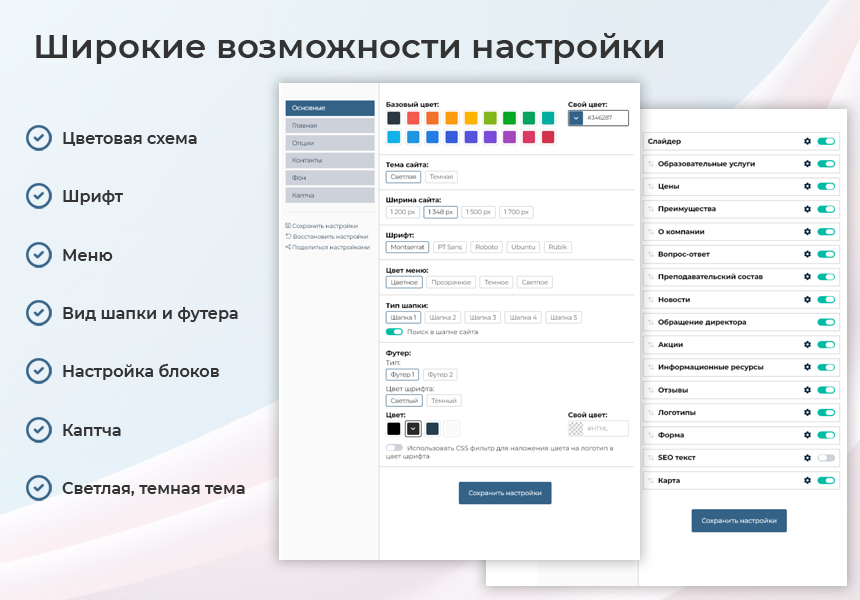Enable the SEO текст block toggle
Screen dimensions: 860x600
coord(825,457)
